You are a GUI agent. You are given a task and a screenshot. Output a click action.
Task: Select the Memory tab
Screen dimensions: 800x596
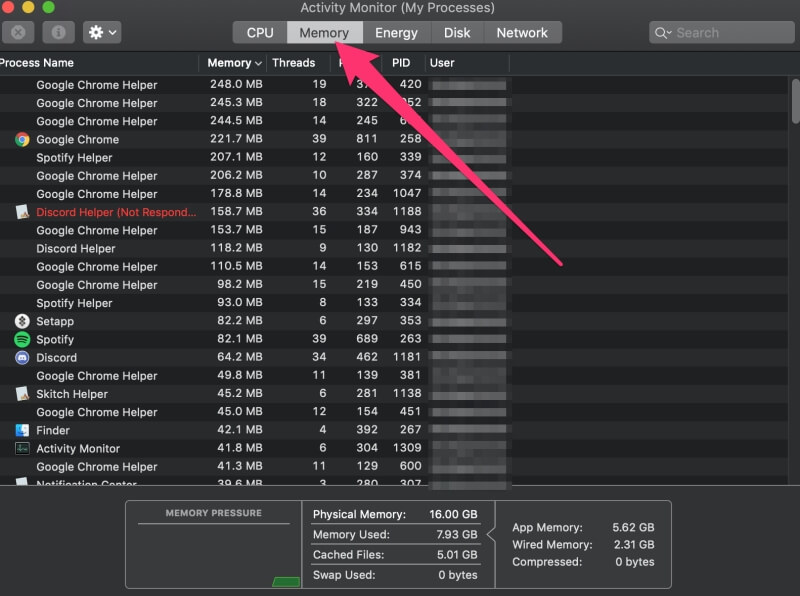click(324, 33)
